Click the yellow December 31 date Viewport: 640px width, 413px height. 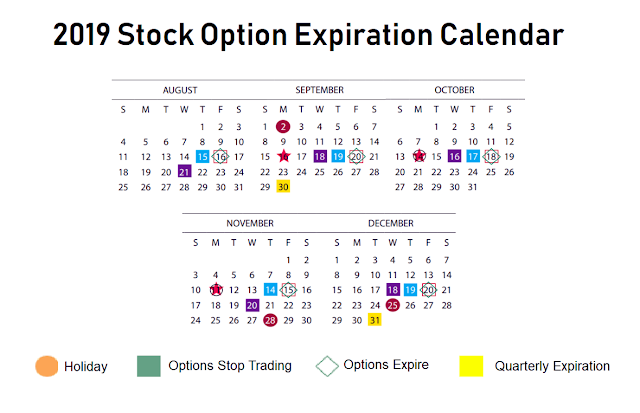(375, 320)
